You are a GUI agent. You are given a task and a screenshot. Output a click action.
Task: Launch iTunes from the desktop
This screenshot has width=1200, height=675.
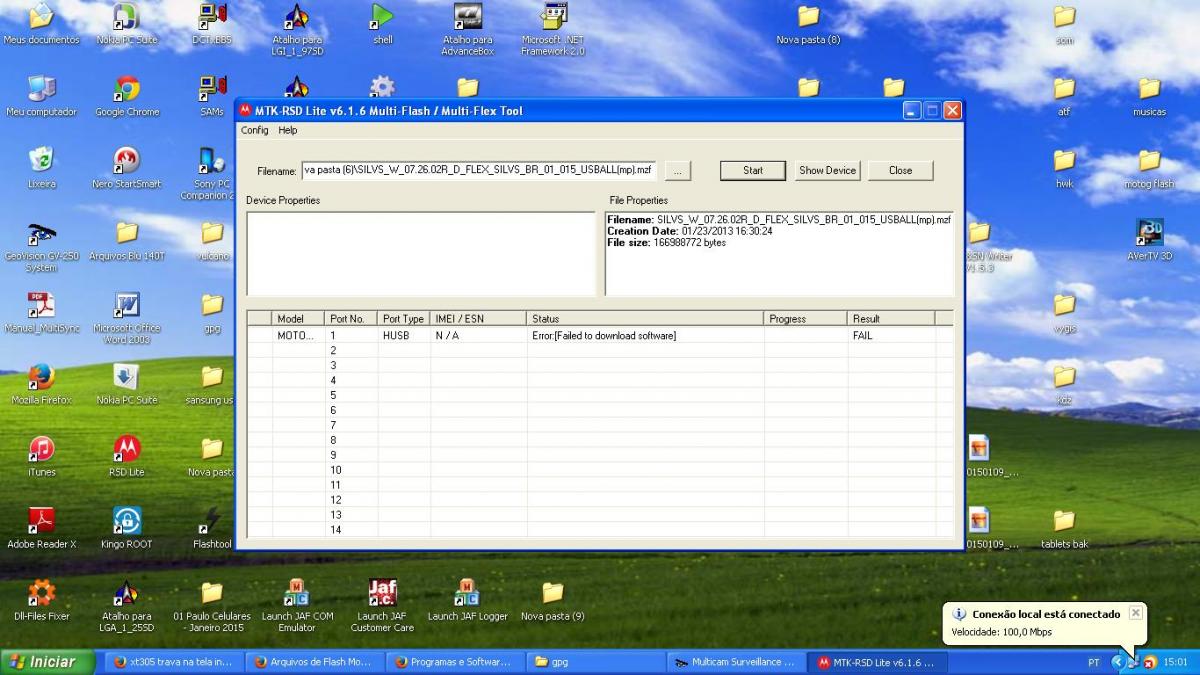[41, 450]
